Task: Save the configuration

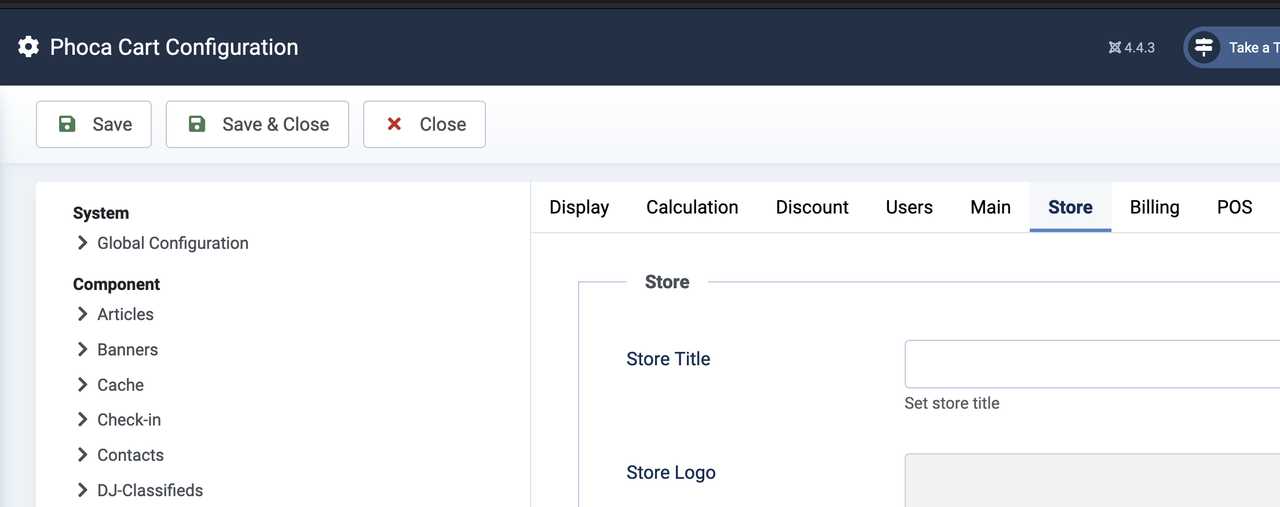Action: click(x=94, y=124)
